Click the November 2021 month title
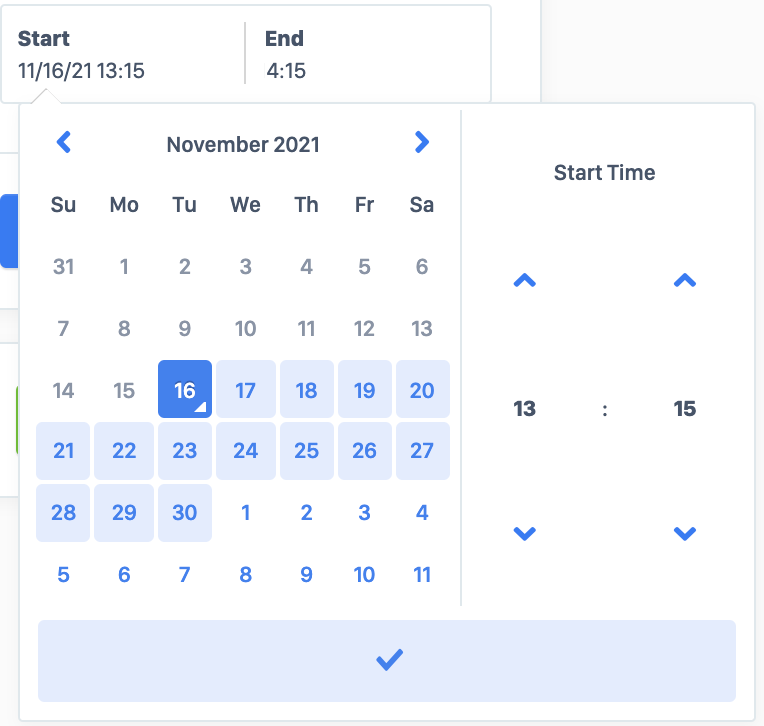This screenshot has height=726, width=764. (243, 144)
